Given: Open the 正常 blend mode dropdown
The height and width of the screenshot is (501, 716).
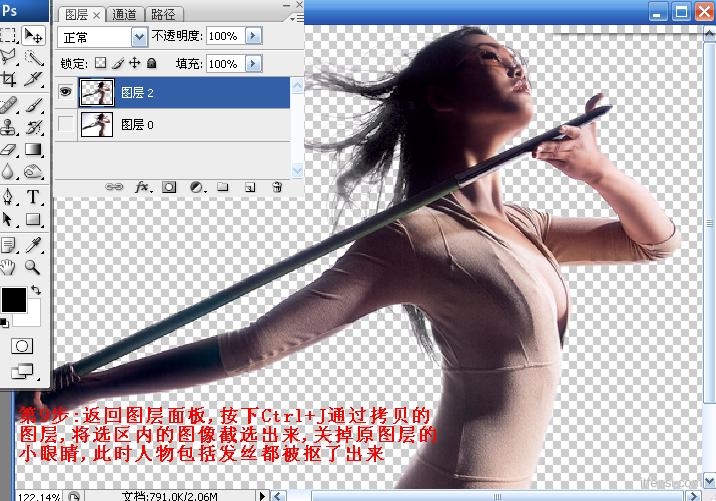Looking at the screenshot, I should (x=139, y=37).
